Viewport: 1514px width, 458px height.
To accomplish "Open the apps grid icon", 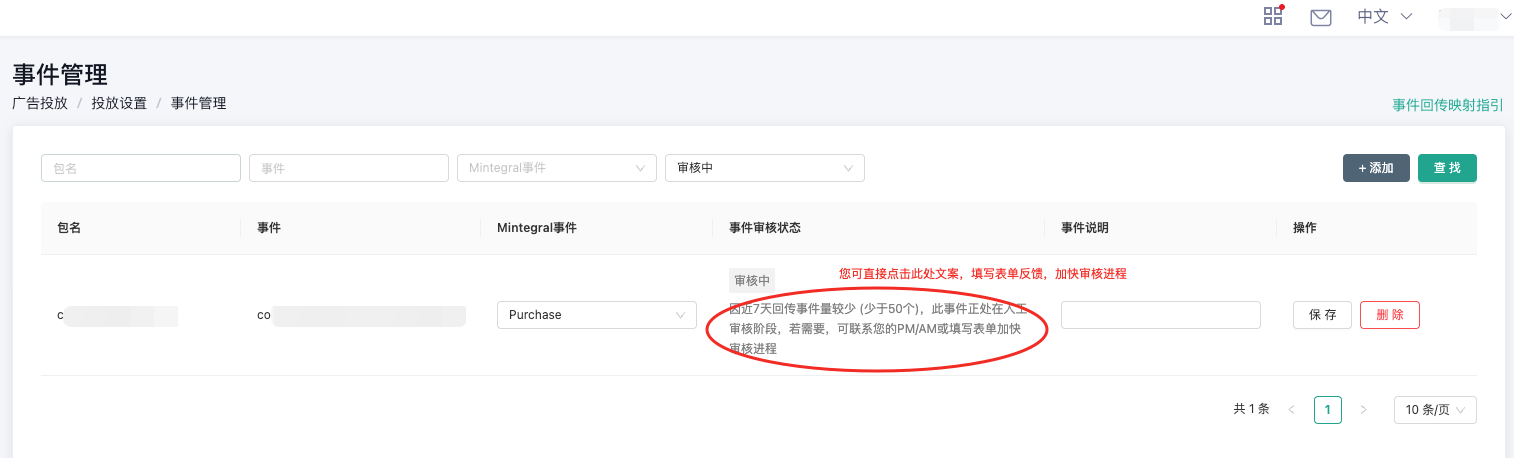I will 1273,15.
